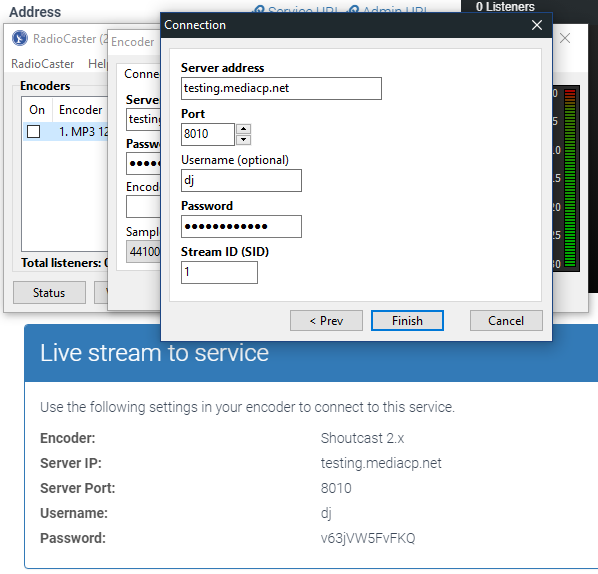Increase port with the up spinner arrow
Screen dimensions: 598x574
click(x=243, y=129)
